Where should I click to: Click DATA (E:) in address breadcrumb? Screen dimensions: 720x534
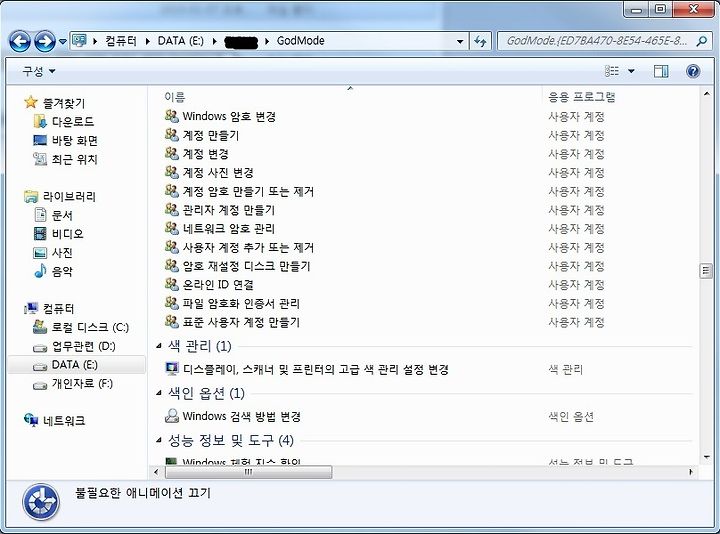coord(180,41)
